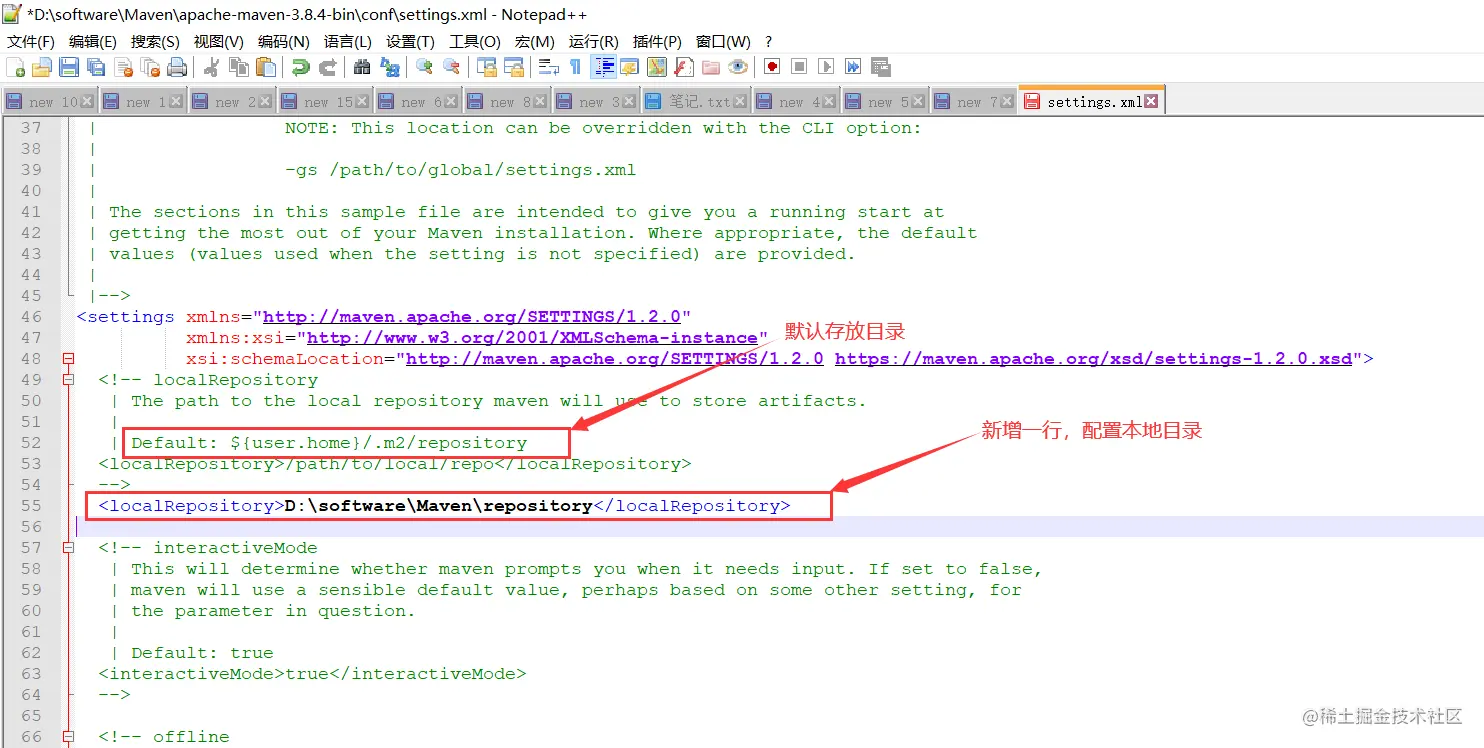Open the XMLSchema-instance link on line 47
The height and width of the screenshot is (748, 1484).
coord(532,337)
